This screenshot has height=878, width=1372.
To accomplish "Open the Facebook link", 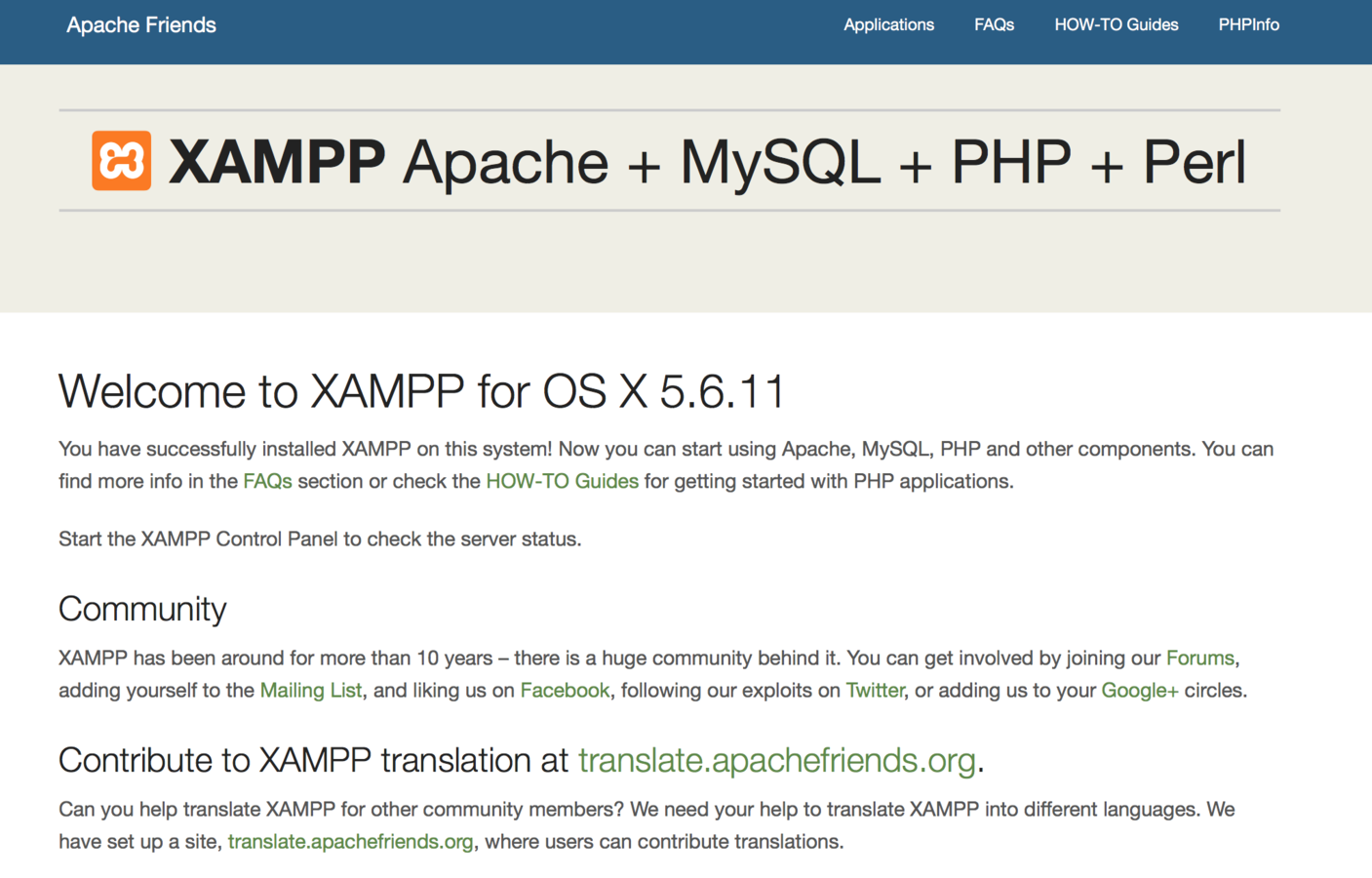I will [565, 690].
